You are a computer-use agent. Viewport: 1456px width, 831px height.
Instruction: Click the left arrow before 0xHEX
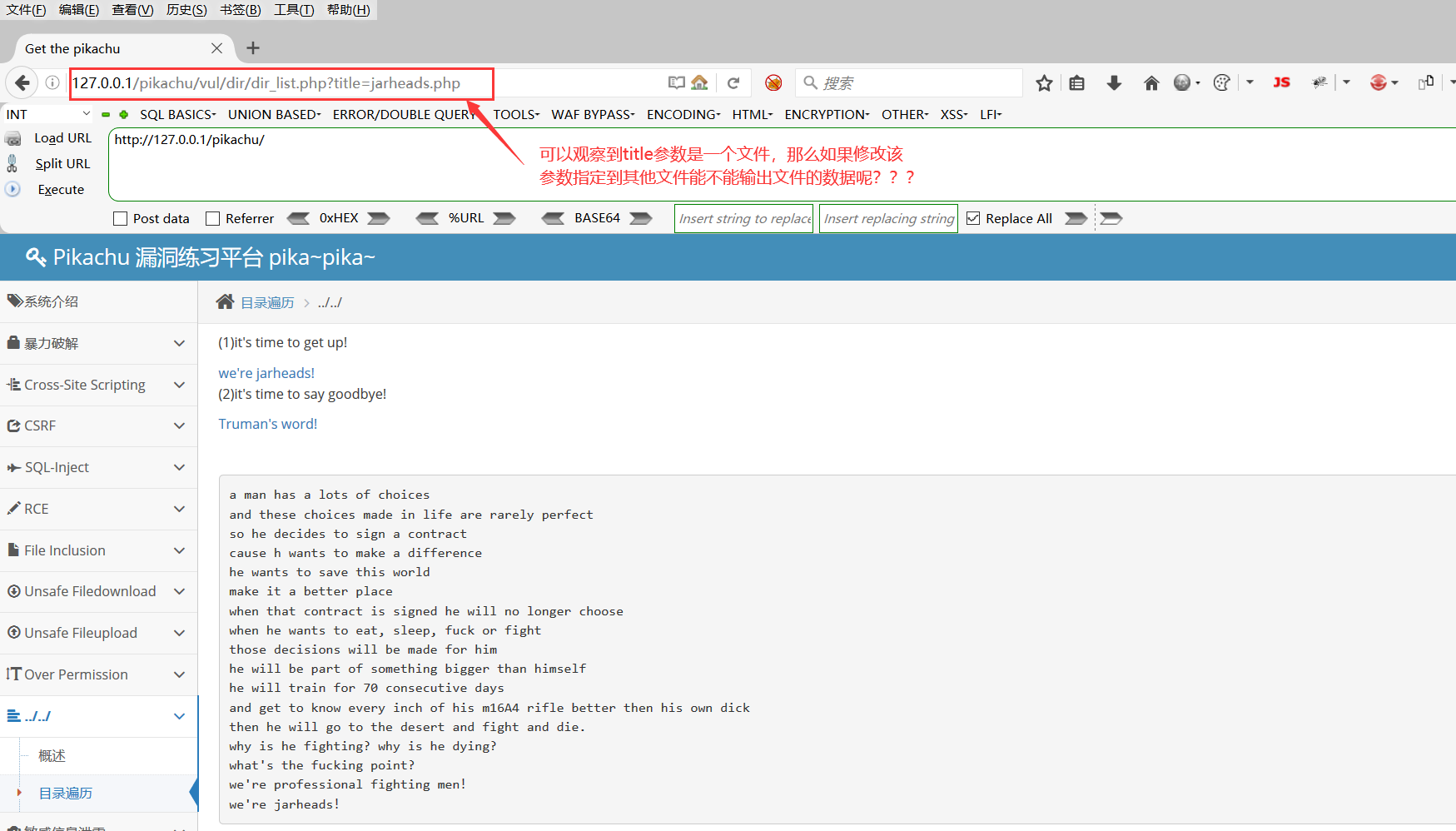[298, 218]
